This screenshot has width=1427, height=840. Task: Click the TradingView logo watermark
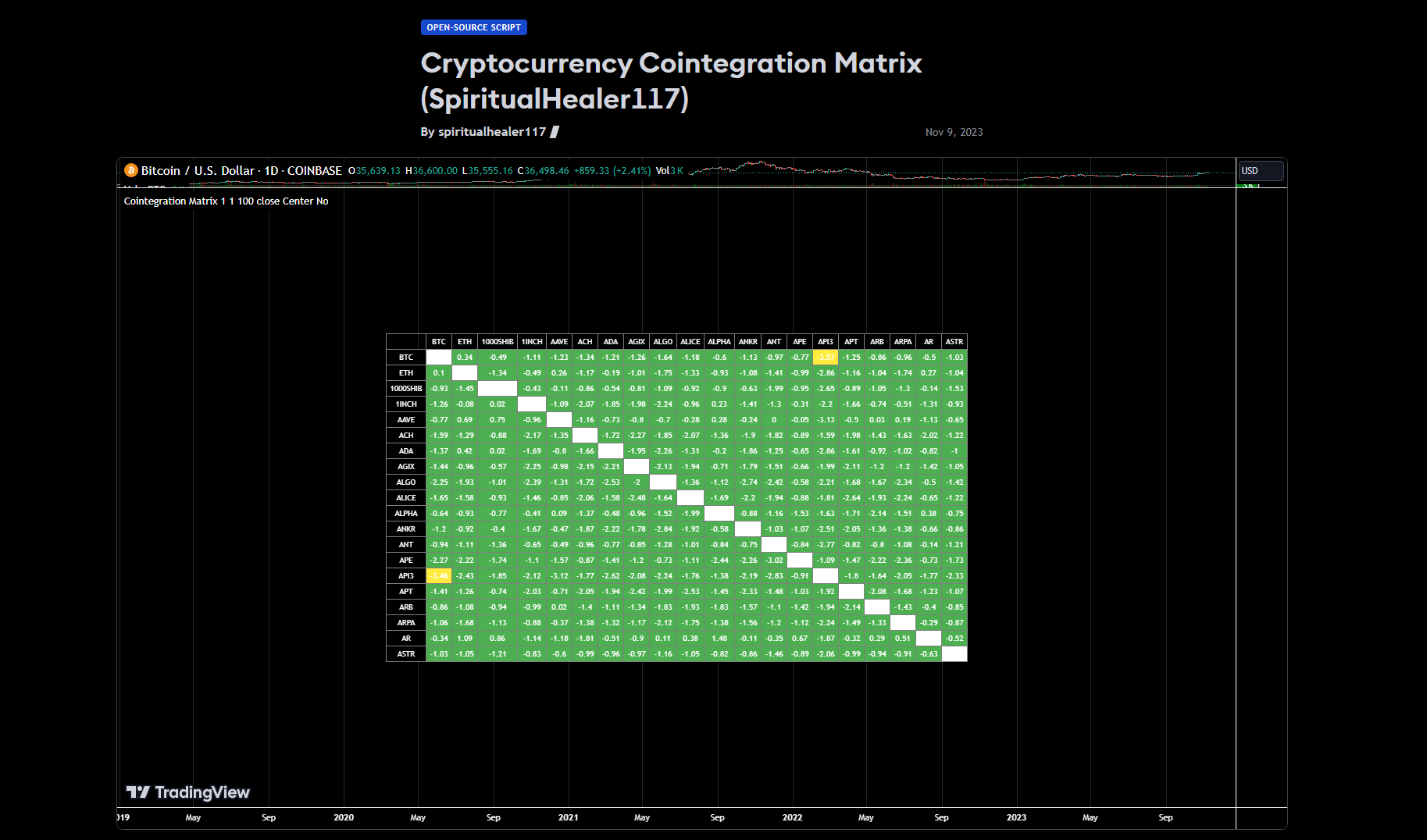pyautogui.click(x=188, y=792)
